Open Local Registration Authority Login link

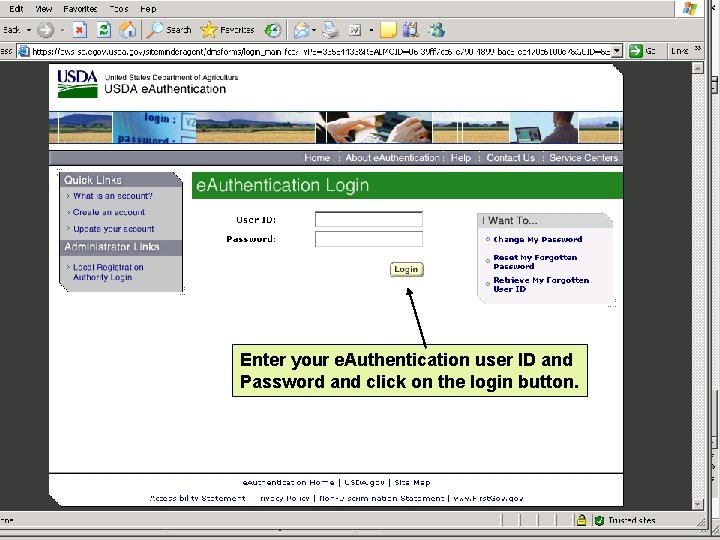click(108, 272)
